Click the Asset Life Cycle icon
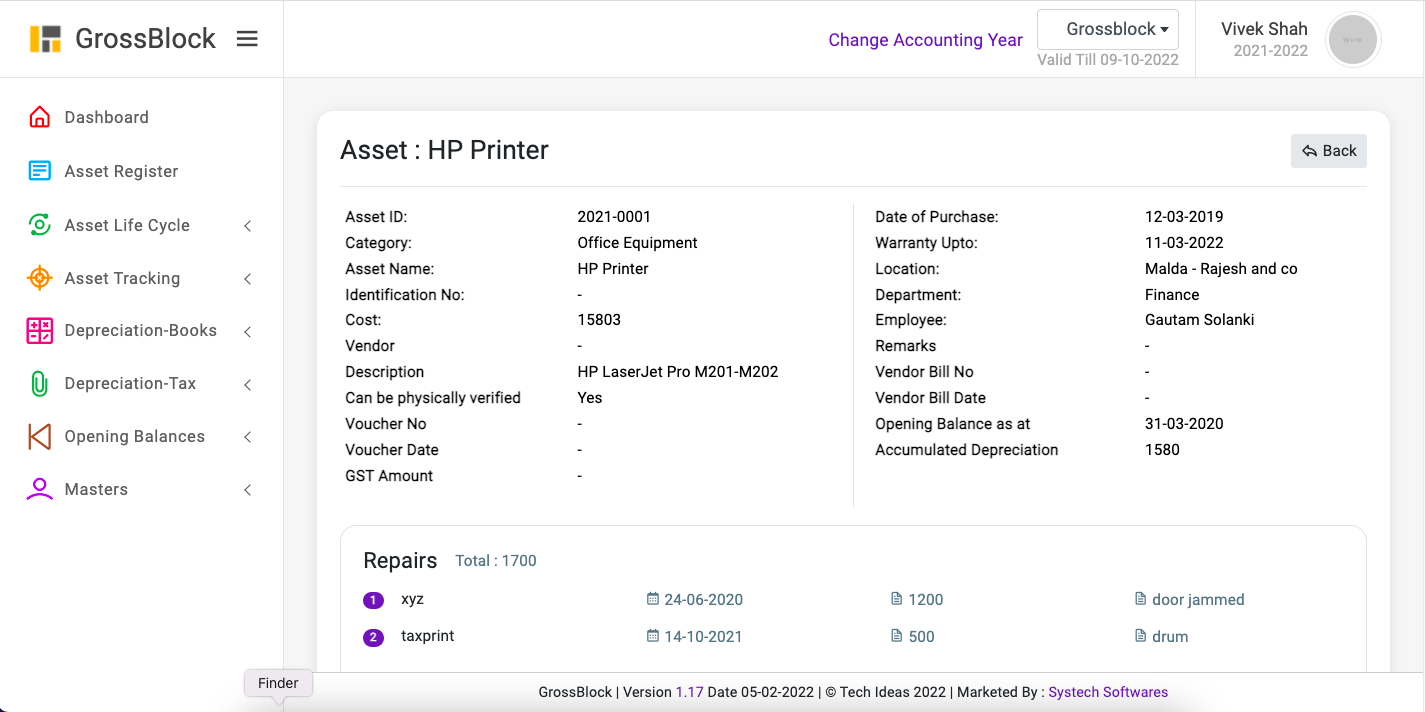 [39, 225]
